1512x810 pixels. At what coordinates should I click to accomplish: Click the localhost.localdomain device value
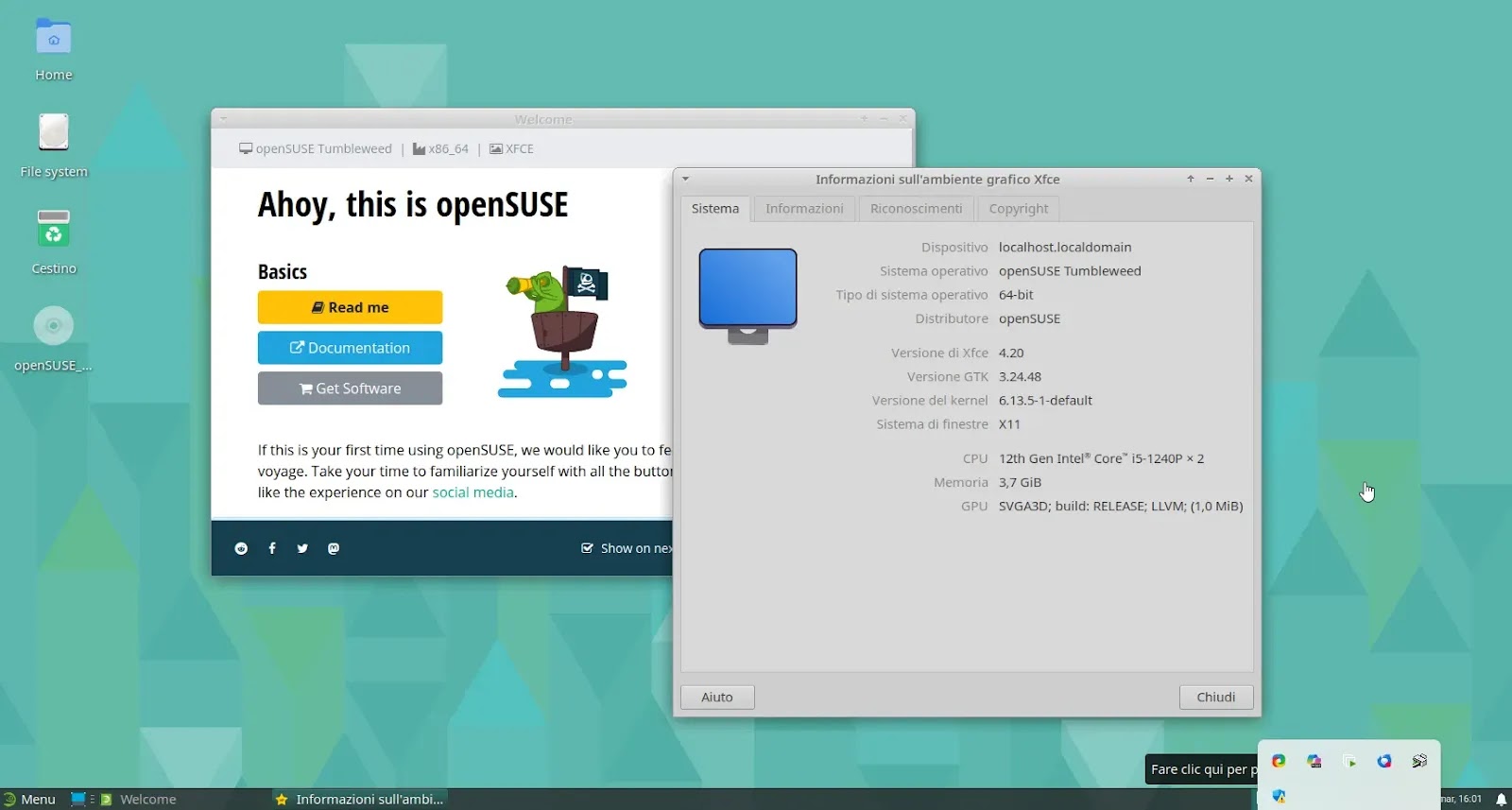pyautogui.click(x=1065, y=248)
